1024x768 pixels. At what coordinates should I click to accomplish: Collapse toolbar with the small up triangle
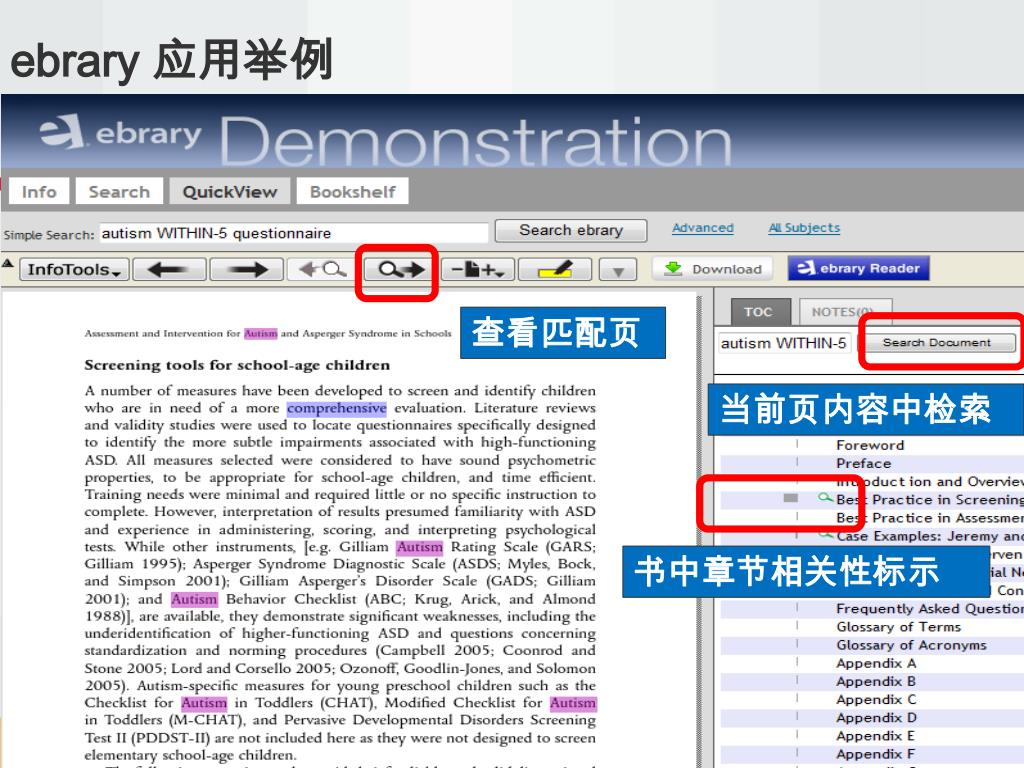(x=8, y=263)
